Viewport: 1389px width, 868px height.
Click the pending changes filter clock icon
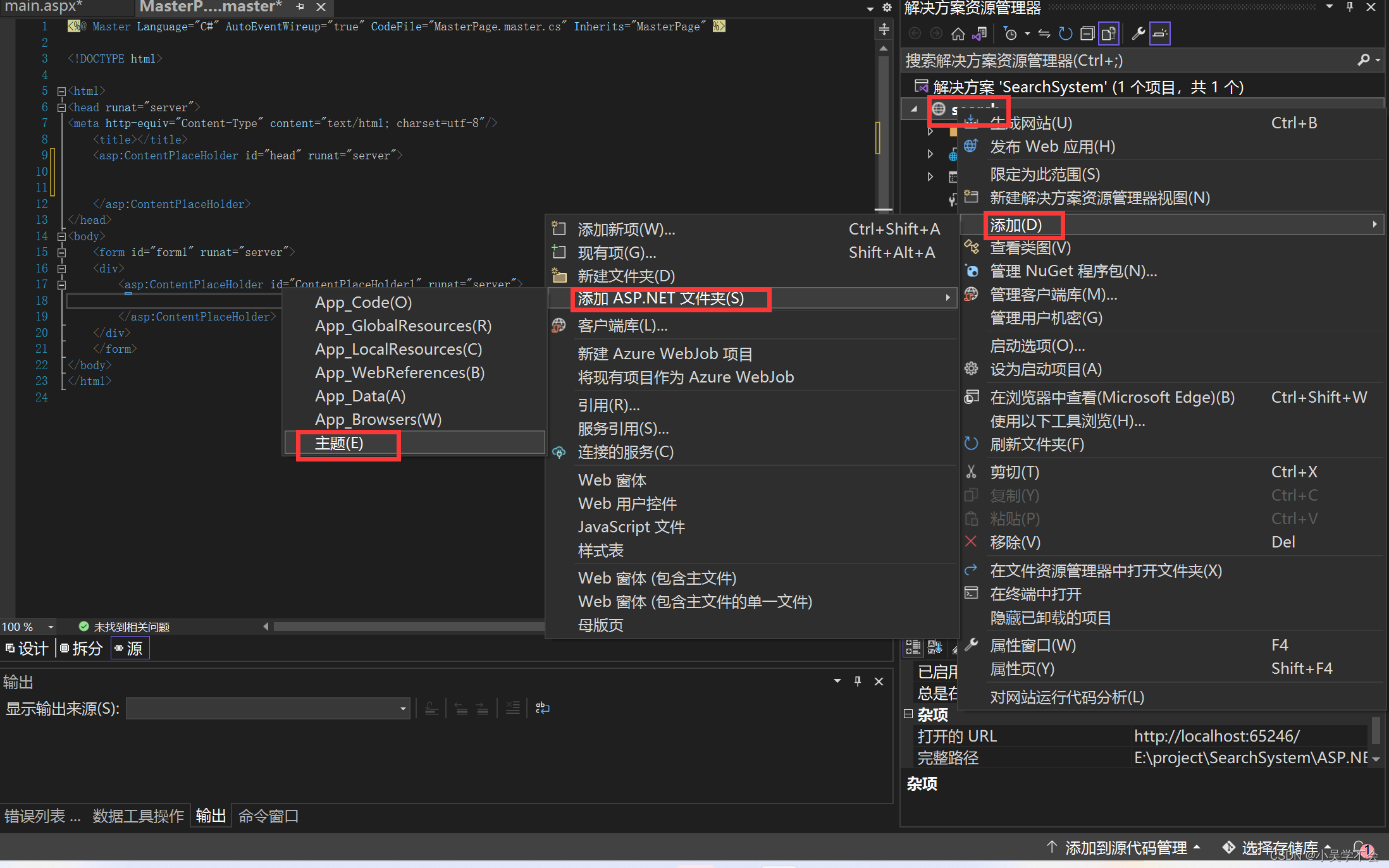pyautogui.click(x=1011, y=34)
